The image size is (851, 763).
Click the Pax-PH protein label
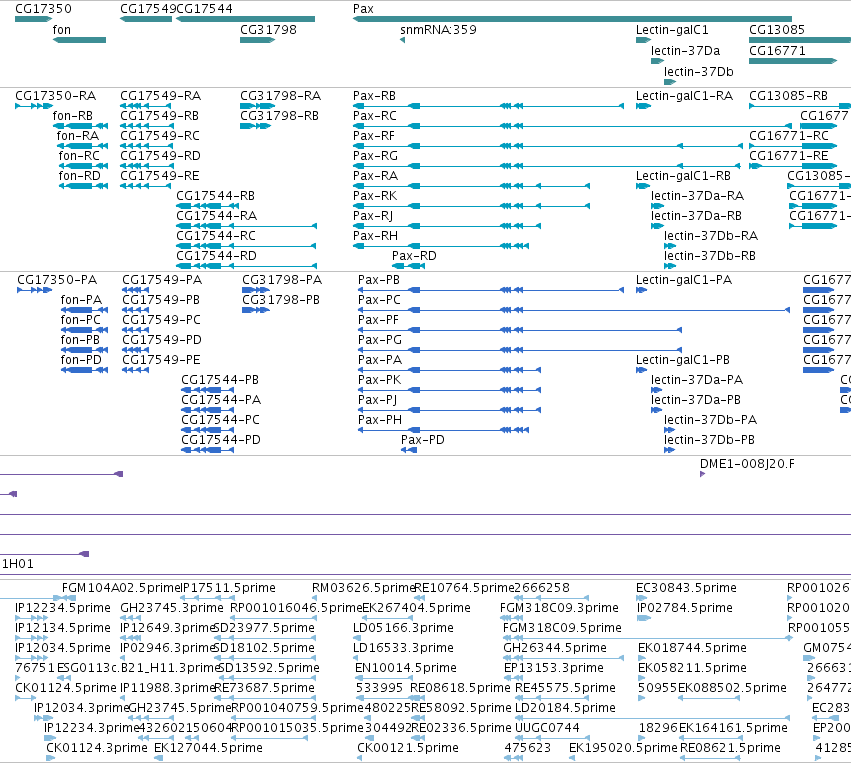tap(380, 419)
